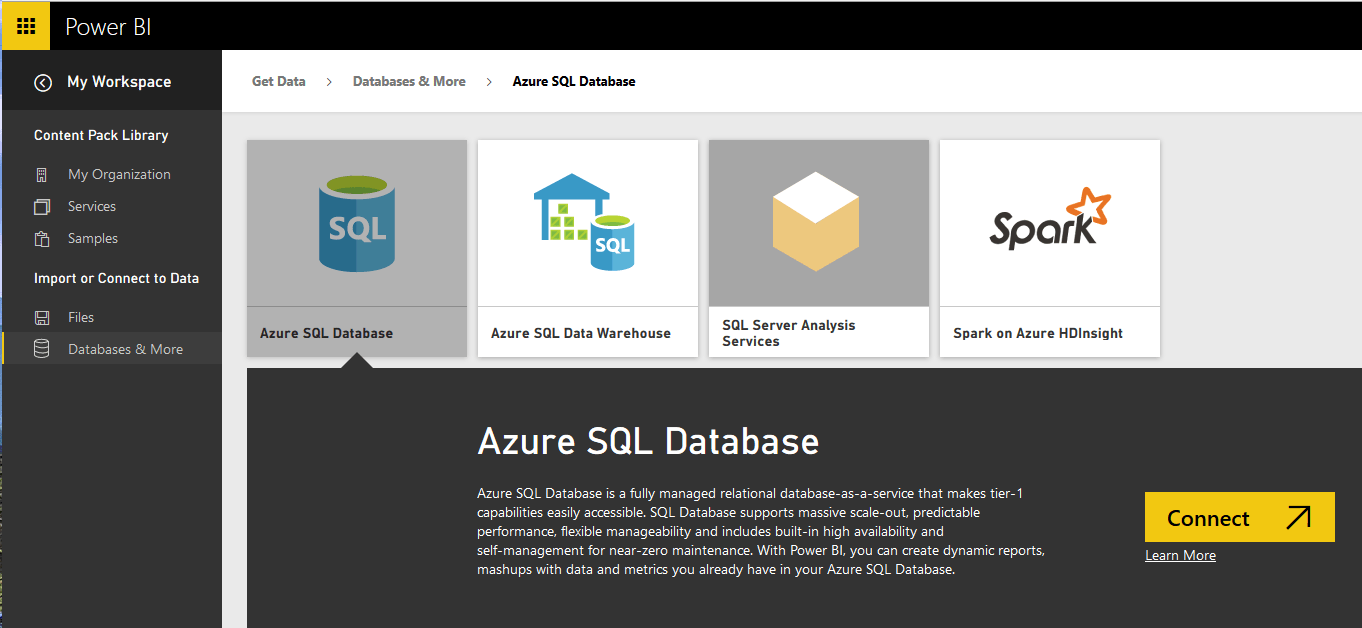This screenshot has height=628, width=1362.
Task: Click the My Organization icon in the sidebar
Action: tap(42, 174)
